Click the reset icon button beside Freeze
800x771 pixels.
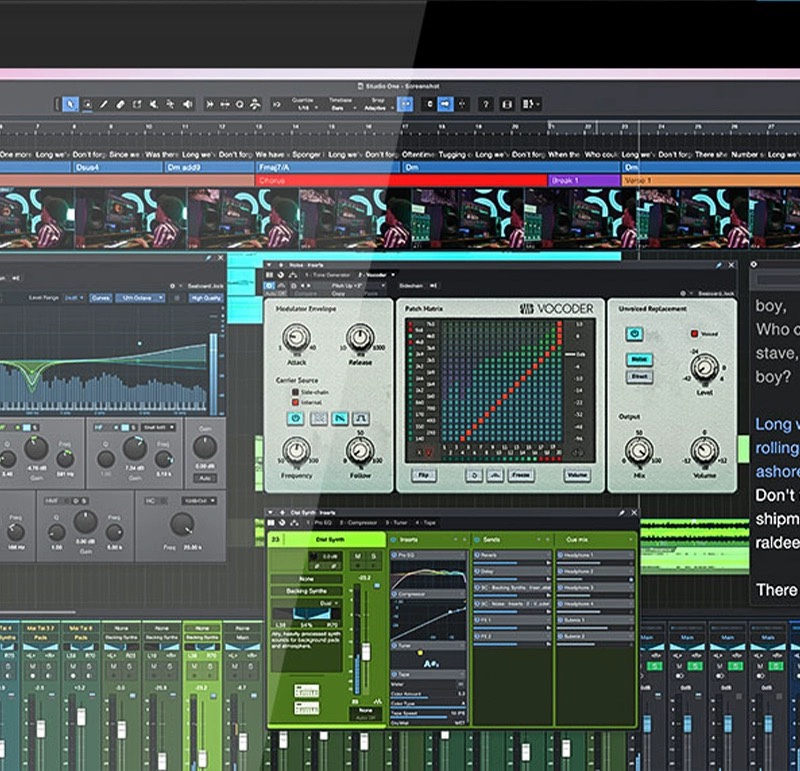coord(474,476)
